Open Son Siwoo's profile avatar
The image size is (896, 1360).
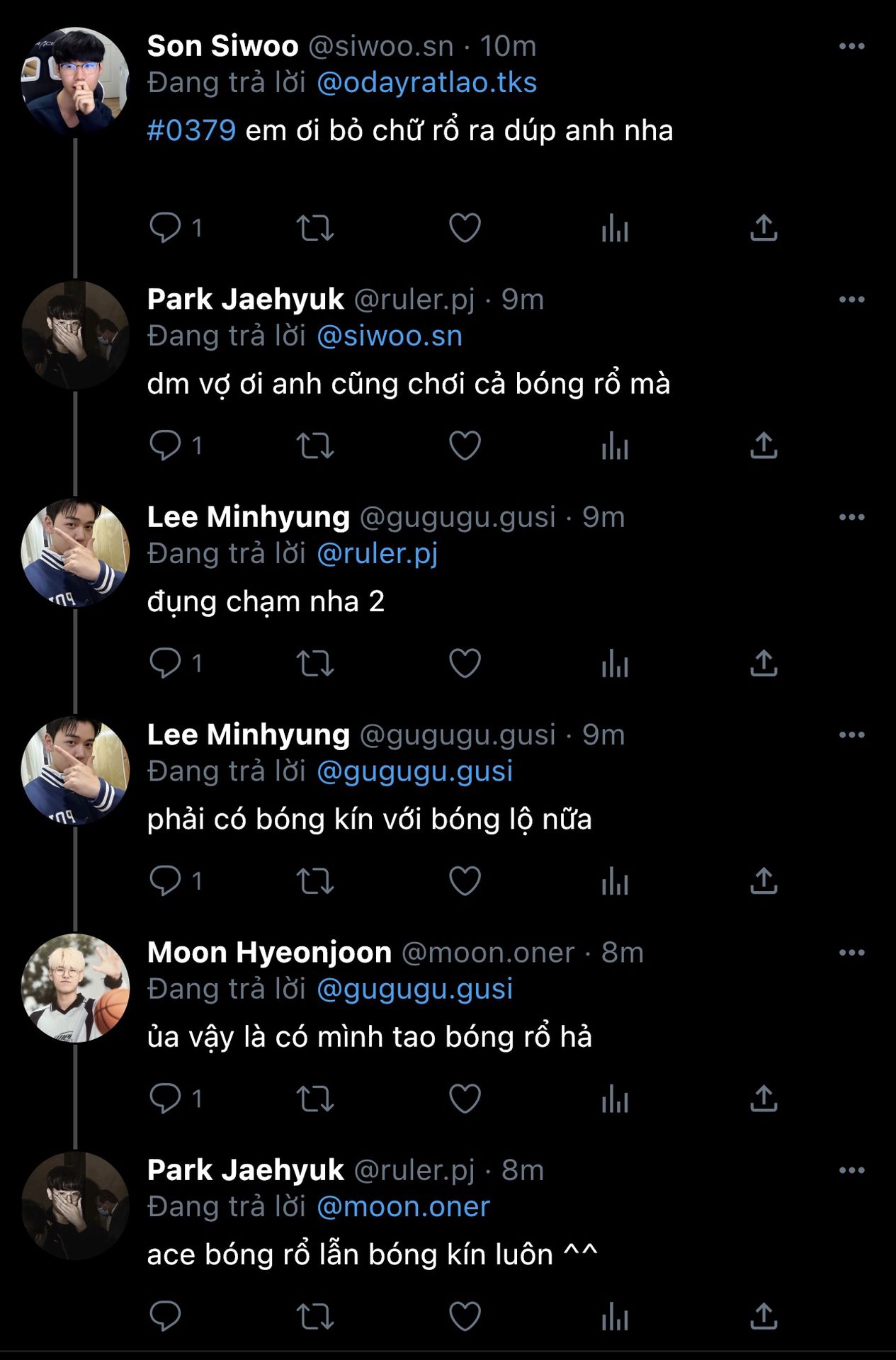(x=75, y=81)
